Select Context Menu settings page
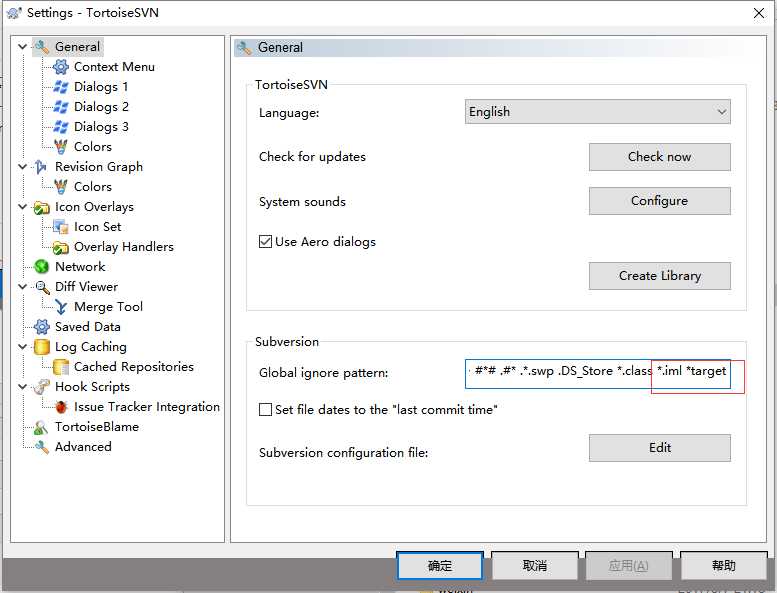This screenshot has width=777, height=593. [114, 67]
